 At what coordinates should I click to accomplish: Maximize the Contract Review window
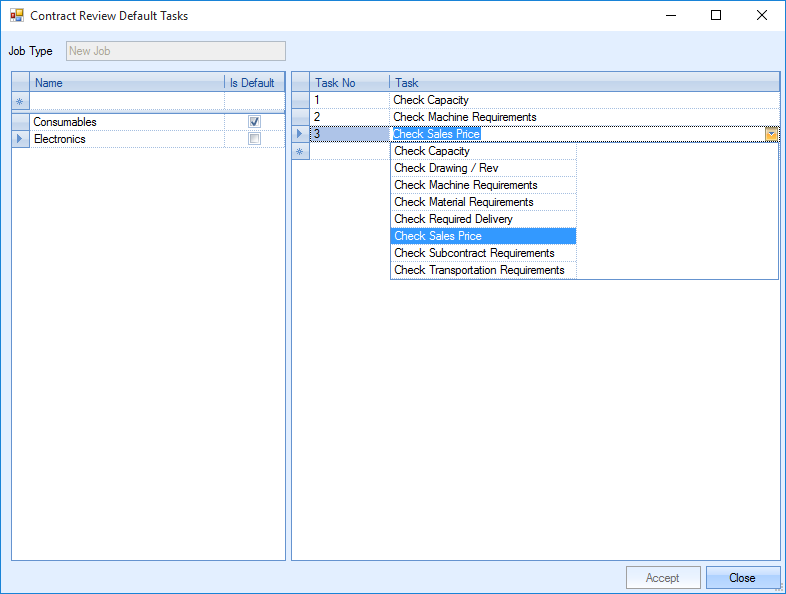click(x=716, y=16)
